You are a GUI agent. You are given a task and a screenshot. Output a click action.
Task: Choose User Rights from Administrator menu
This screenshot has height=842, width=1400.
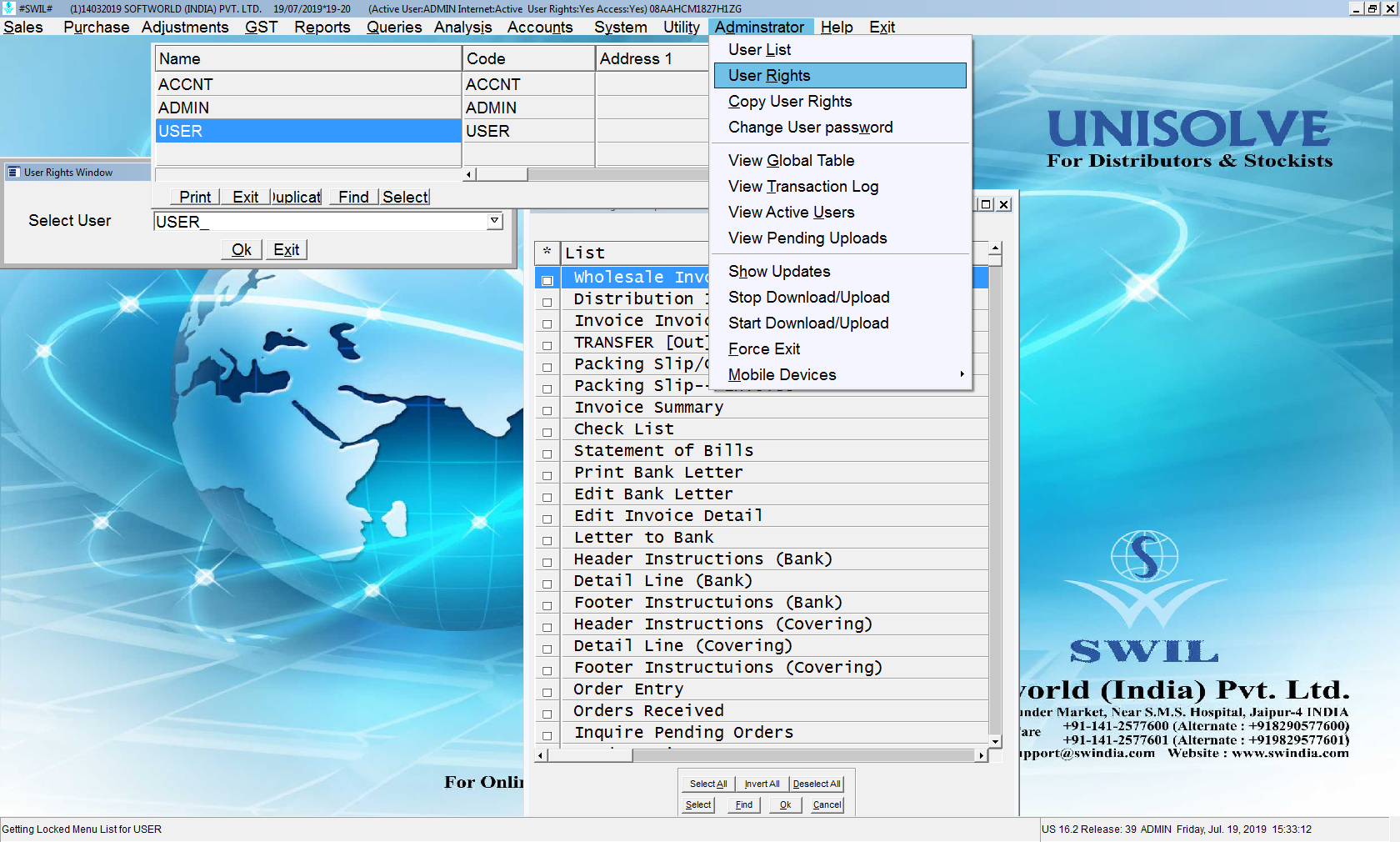pyautogui.click(x=840, y=76)
